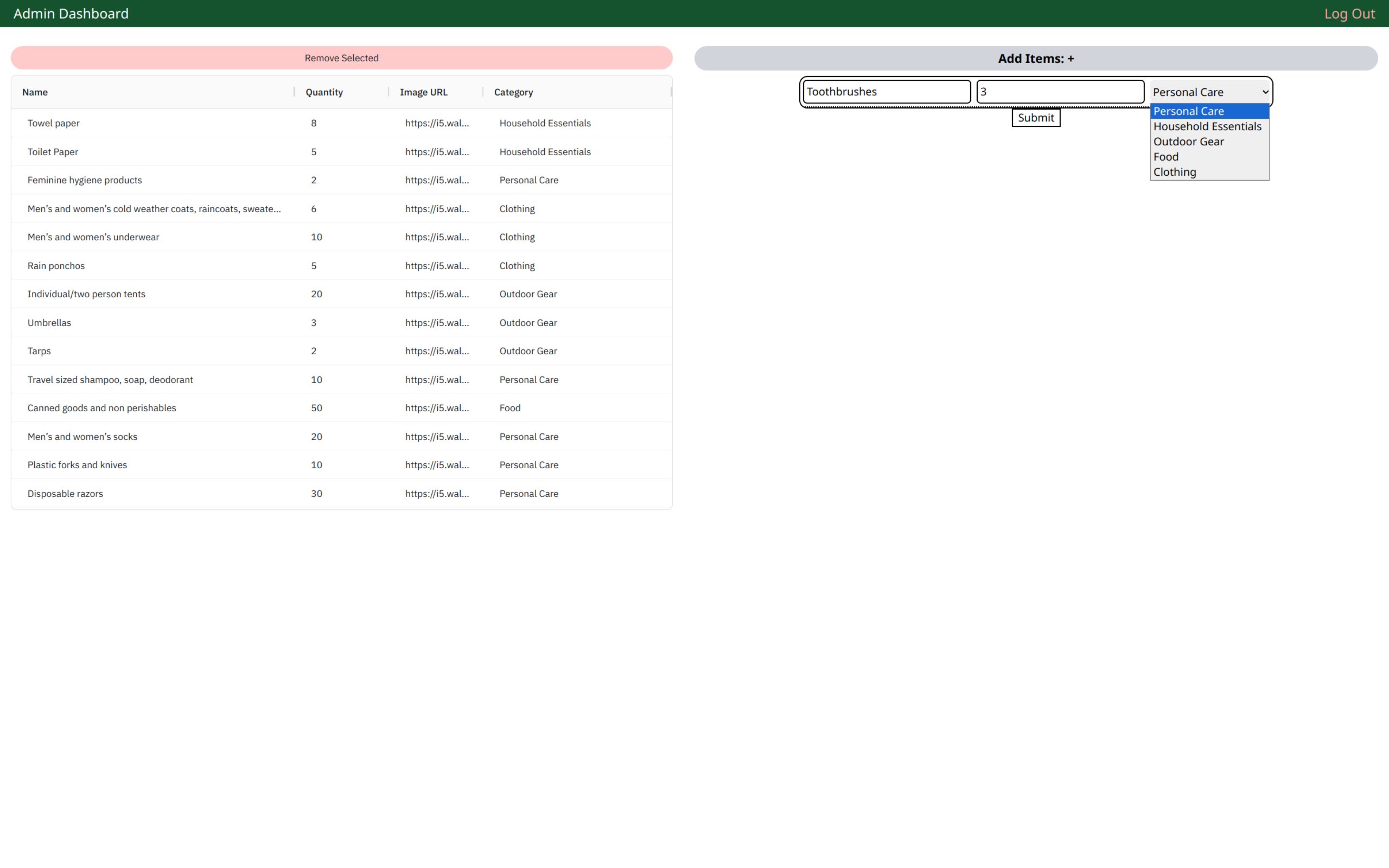Click the Image URL column header
The height and width of the screenshot is (868, 1389).
[x=423, y=92]
